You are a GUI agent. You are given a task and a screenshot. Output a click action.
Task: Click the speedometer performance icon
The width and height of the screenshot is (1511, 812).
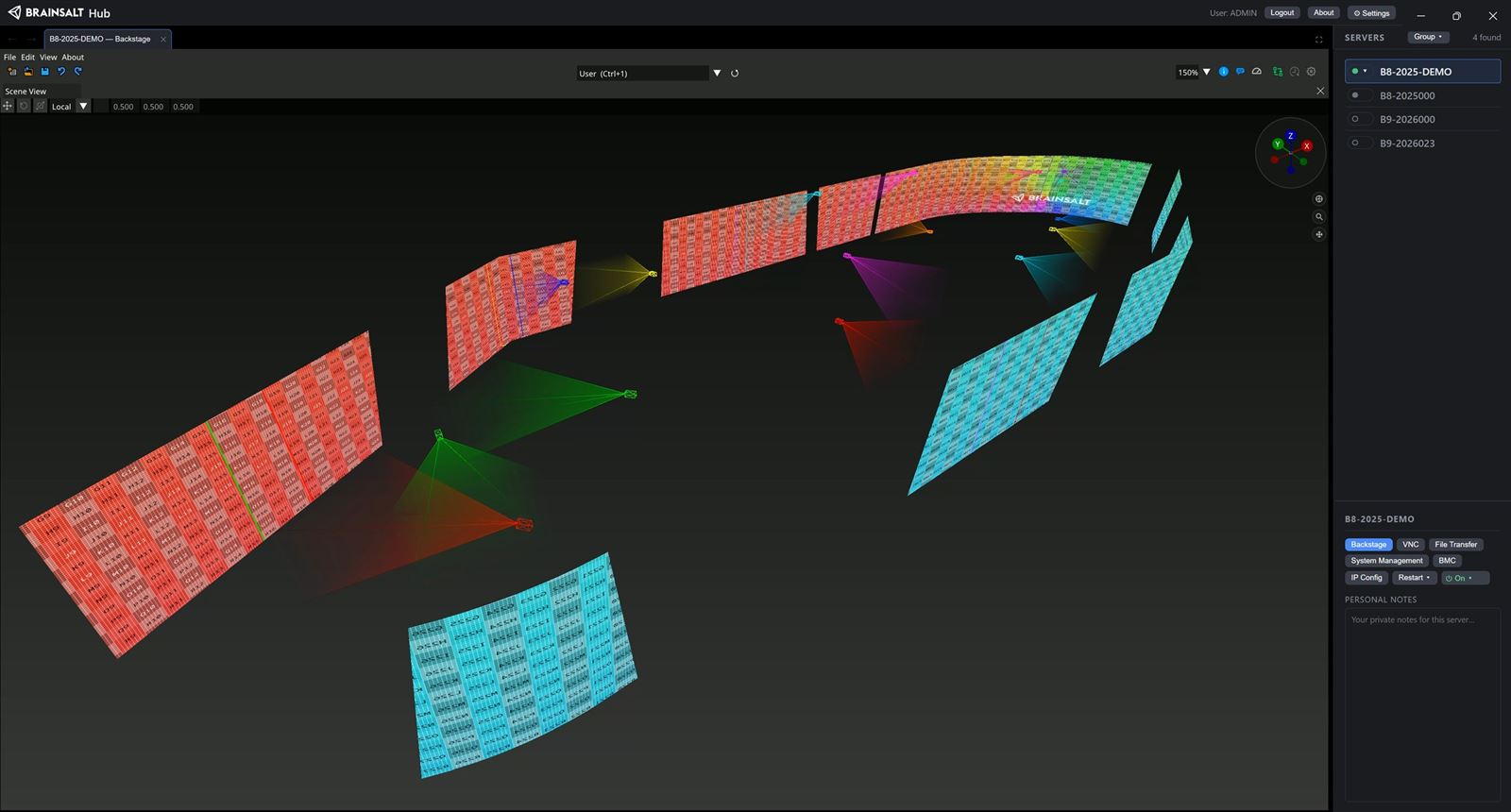(1257, 72)
